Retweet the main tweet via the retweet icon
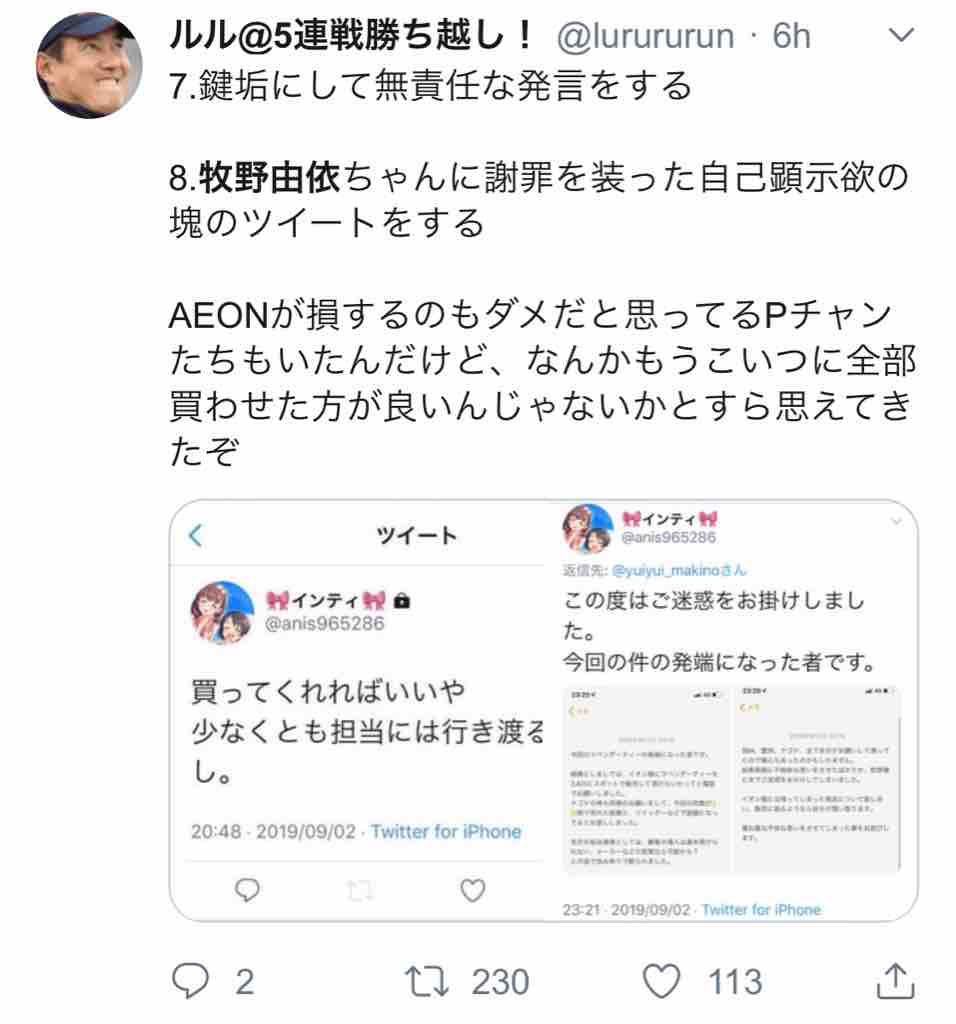956x1024 pixels. click(x=426, y=982)
